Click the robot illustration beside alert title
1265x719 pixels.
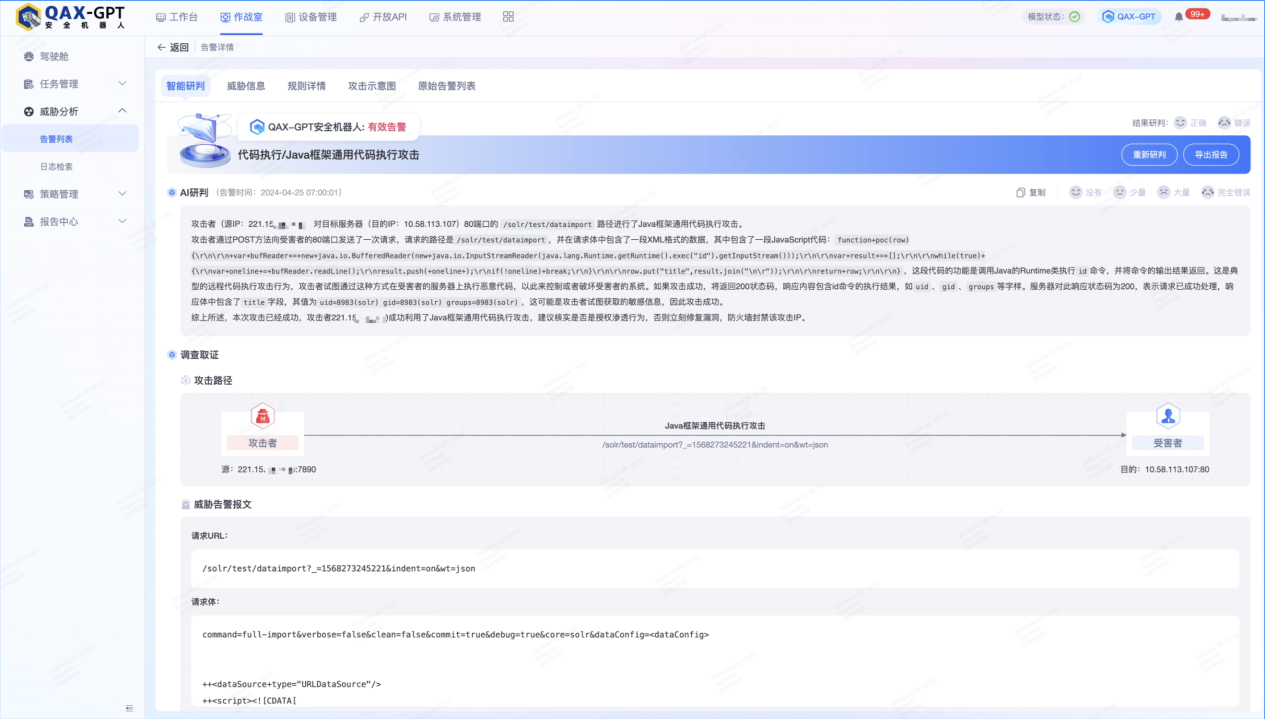click(x=206, y=141)
